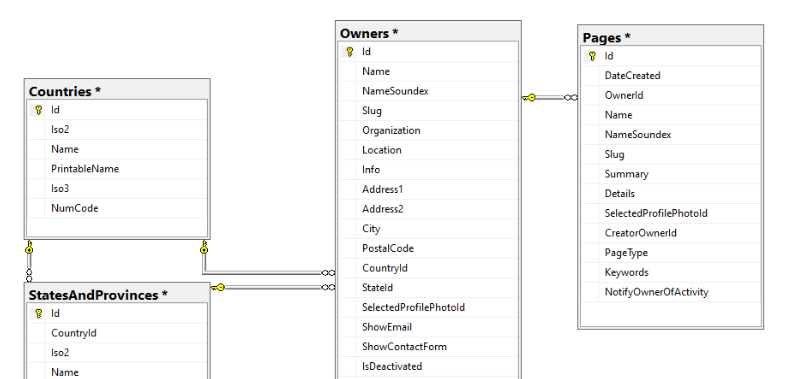Select the Owners table title bar
This screenshot has height=379, width=794.
click(428, 33)
